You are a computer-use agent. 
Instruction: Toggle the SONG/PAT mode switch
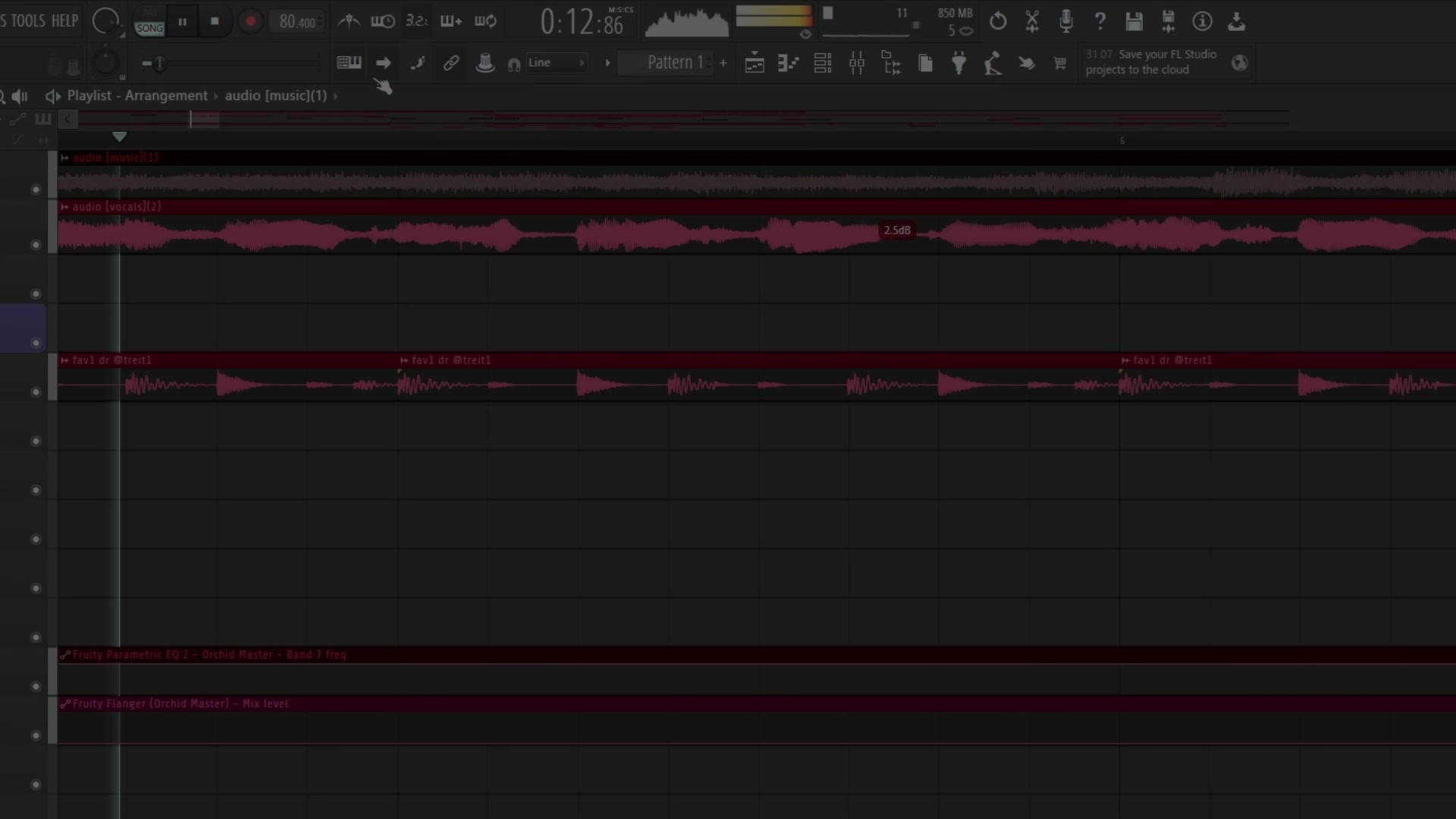(x=149, y=22)
